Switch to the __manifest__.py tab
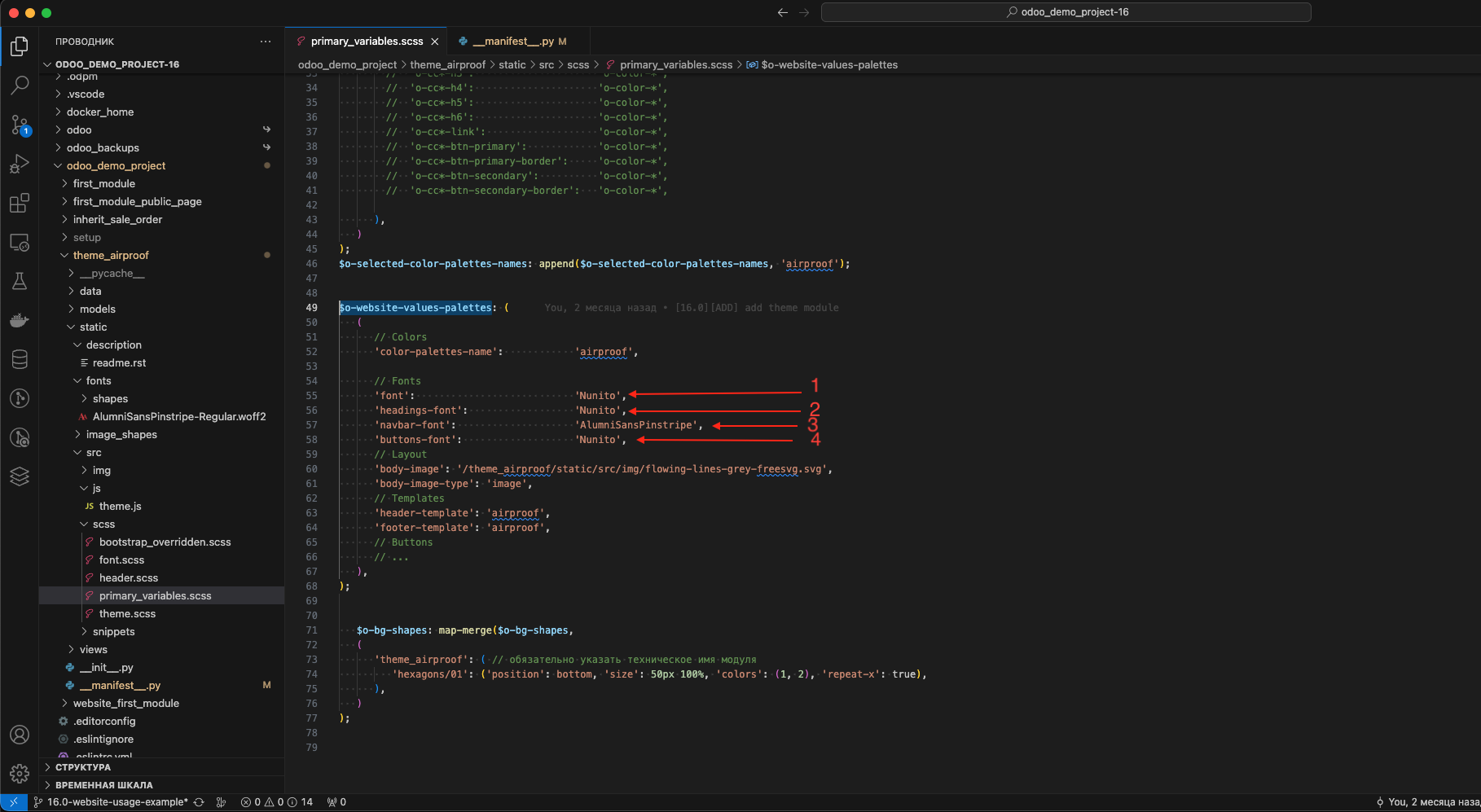Image resolution: width=1481 pixels, height=812 pixels. click(513, 42)
